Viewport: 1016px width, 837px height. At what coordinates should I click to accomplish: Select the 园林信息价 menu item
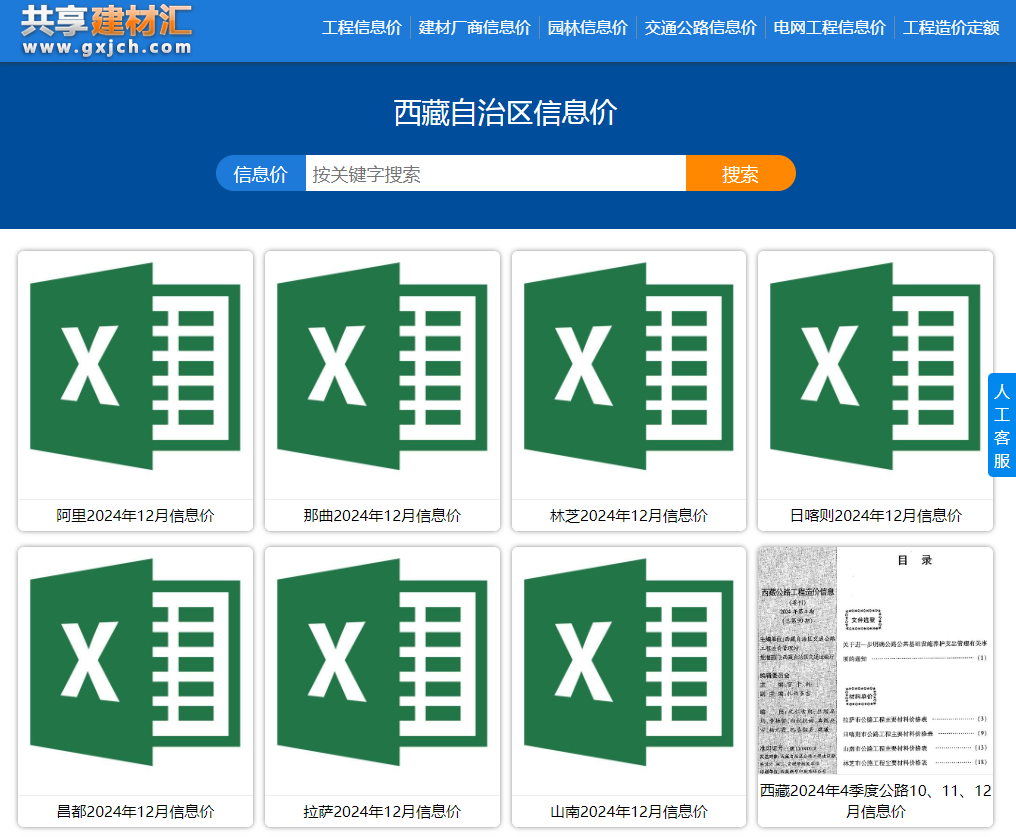pos(587,28)
